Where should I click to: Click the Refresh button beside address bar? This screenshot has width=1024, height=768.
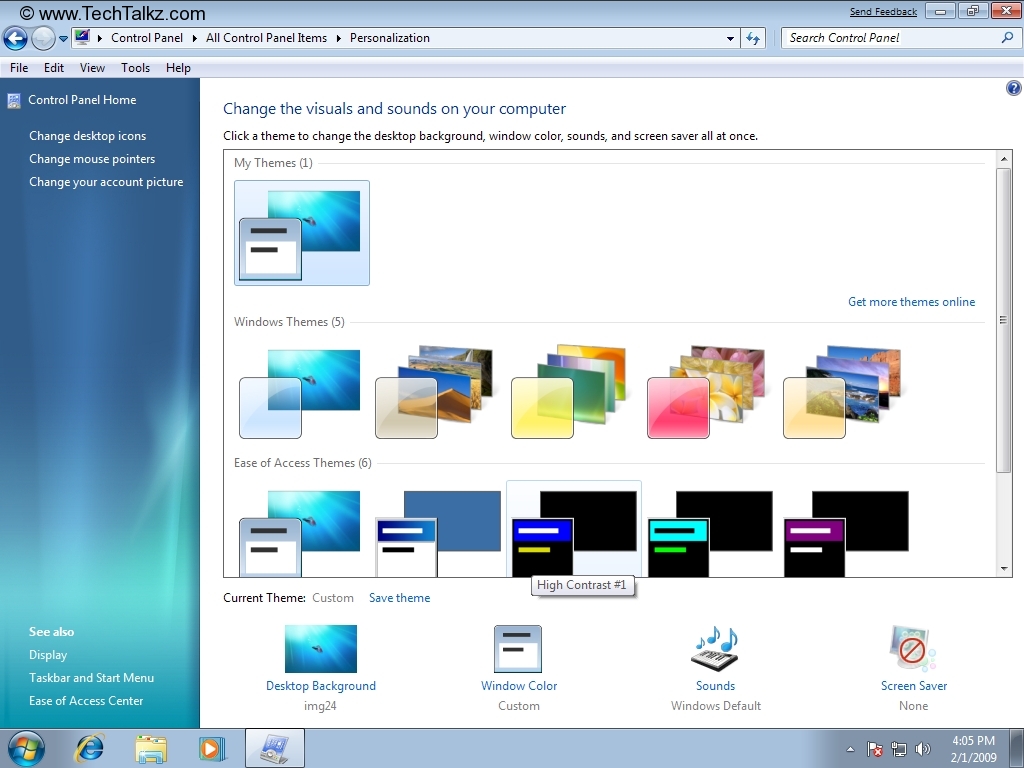tap(753, 38)
